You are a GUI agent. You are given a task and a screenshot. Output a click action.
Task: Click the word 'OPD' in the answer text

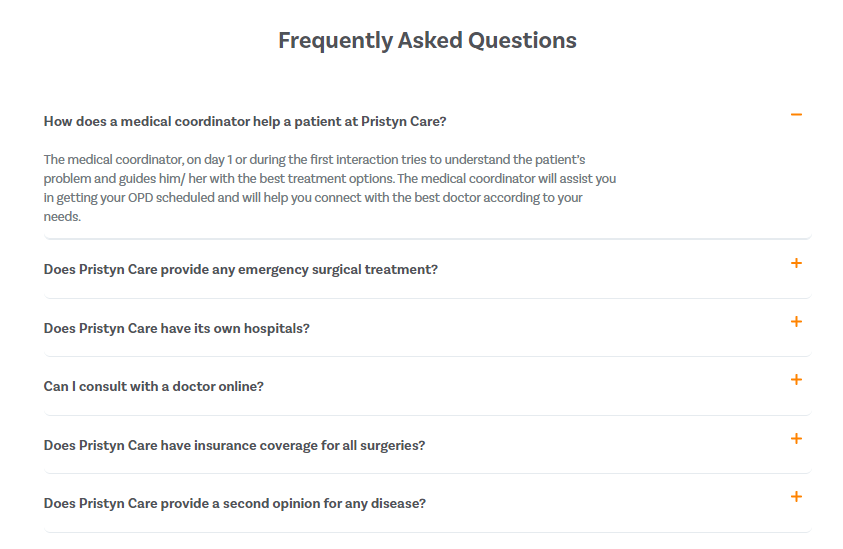click(x=140, y=198)
